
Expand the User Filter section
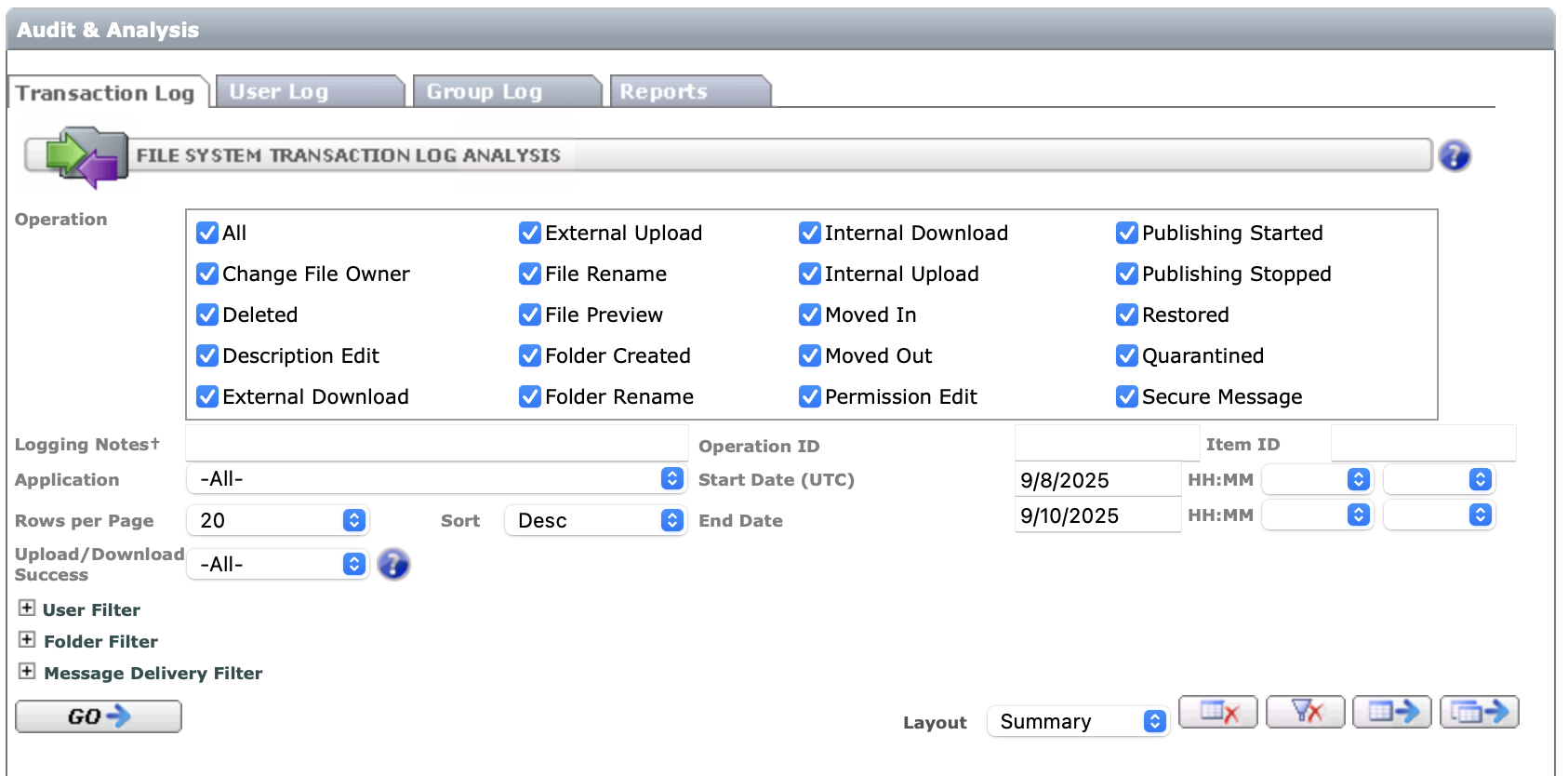[27, 609]
